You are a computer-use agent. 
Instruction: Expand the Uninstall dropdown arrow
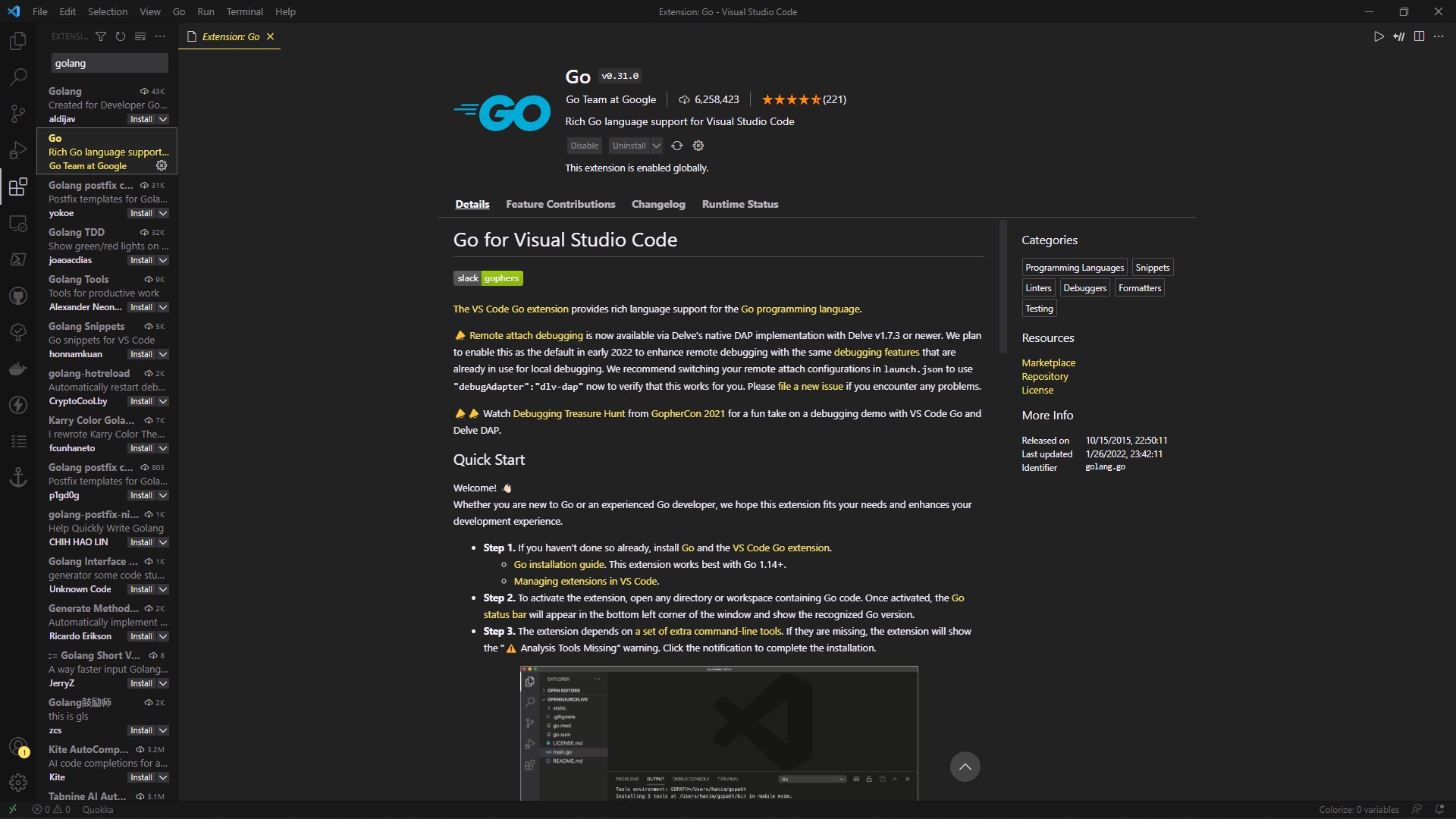(657, 146)
